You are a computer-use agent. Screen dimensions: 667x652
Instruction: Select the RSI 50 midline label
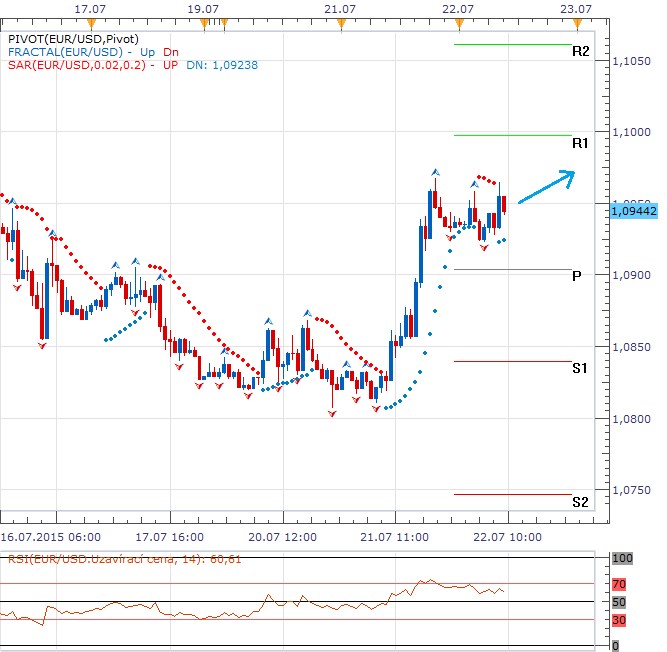pos(619,602)
